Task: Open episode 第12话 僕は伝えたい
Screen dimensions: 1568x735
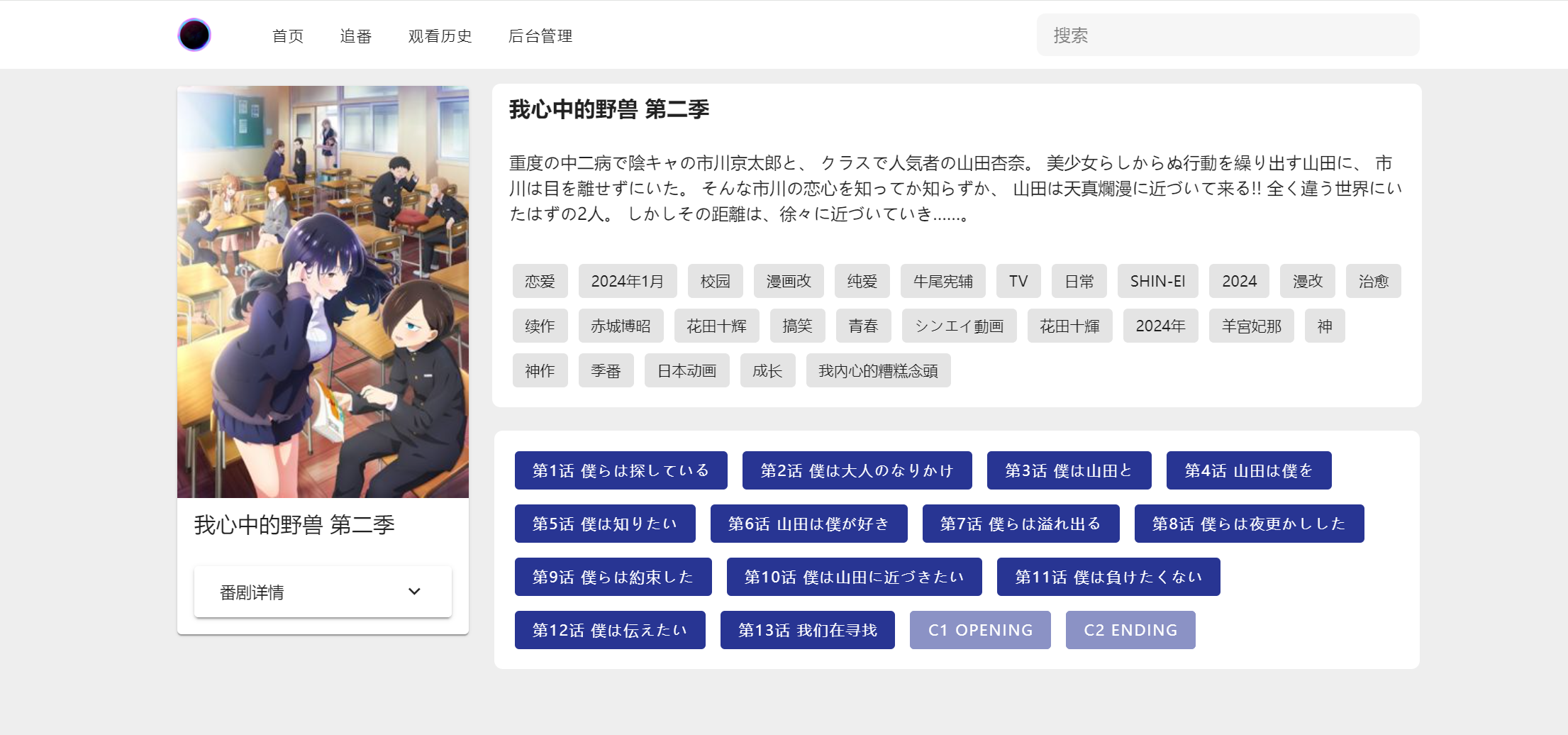Action: (x=610, y=630)
